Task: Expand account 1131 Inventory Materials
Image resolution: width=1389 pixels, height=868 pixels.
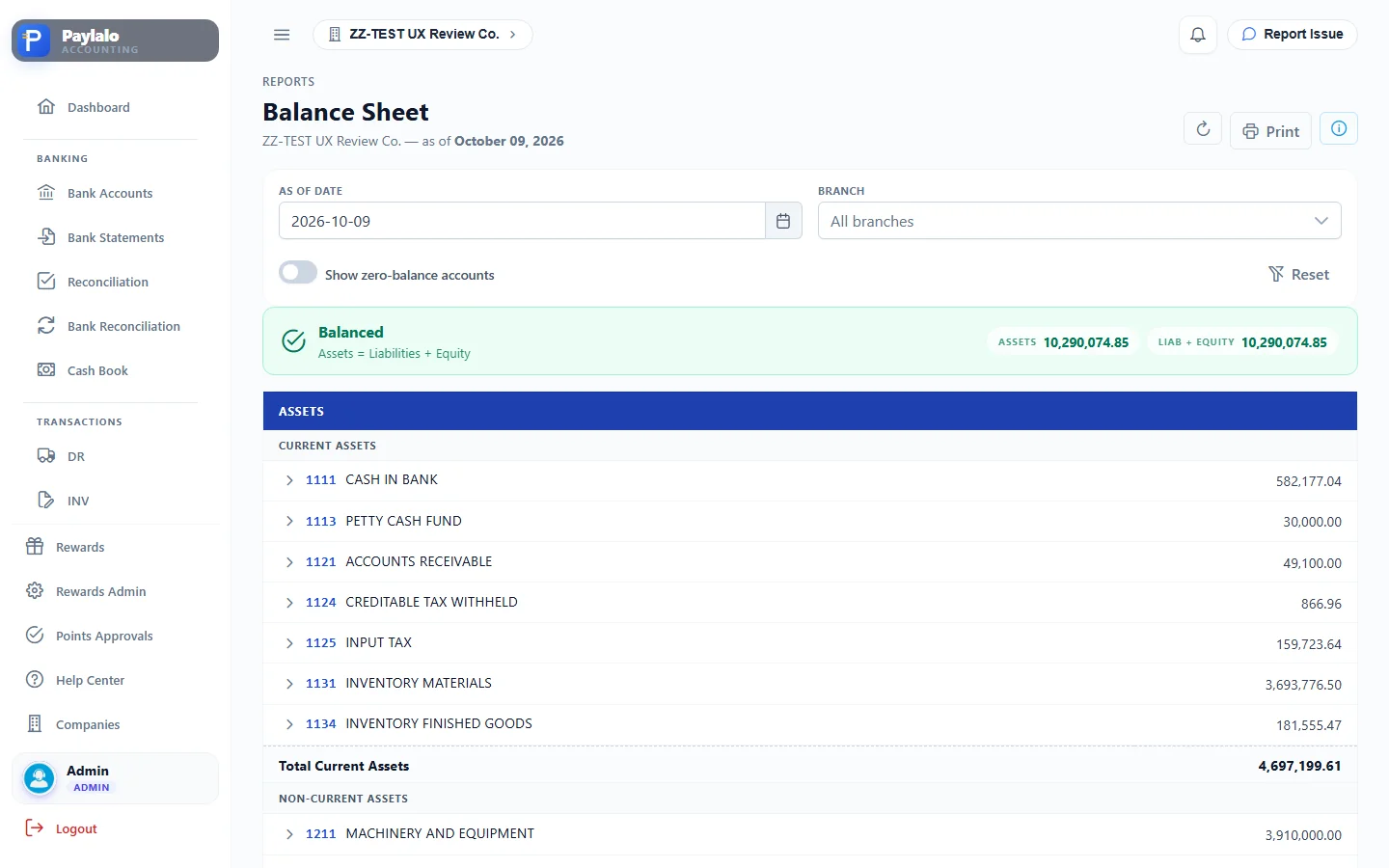Action: coord(289,684)
